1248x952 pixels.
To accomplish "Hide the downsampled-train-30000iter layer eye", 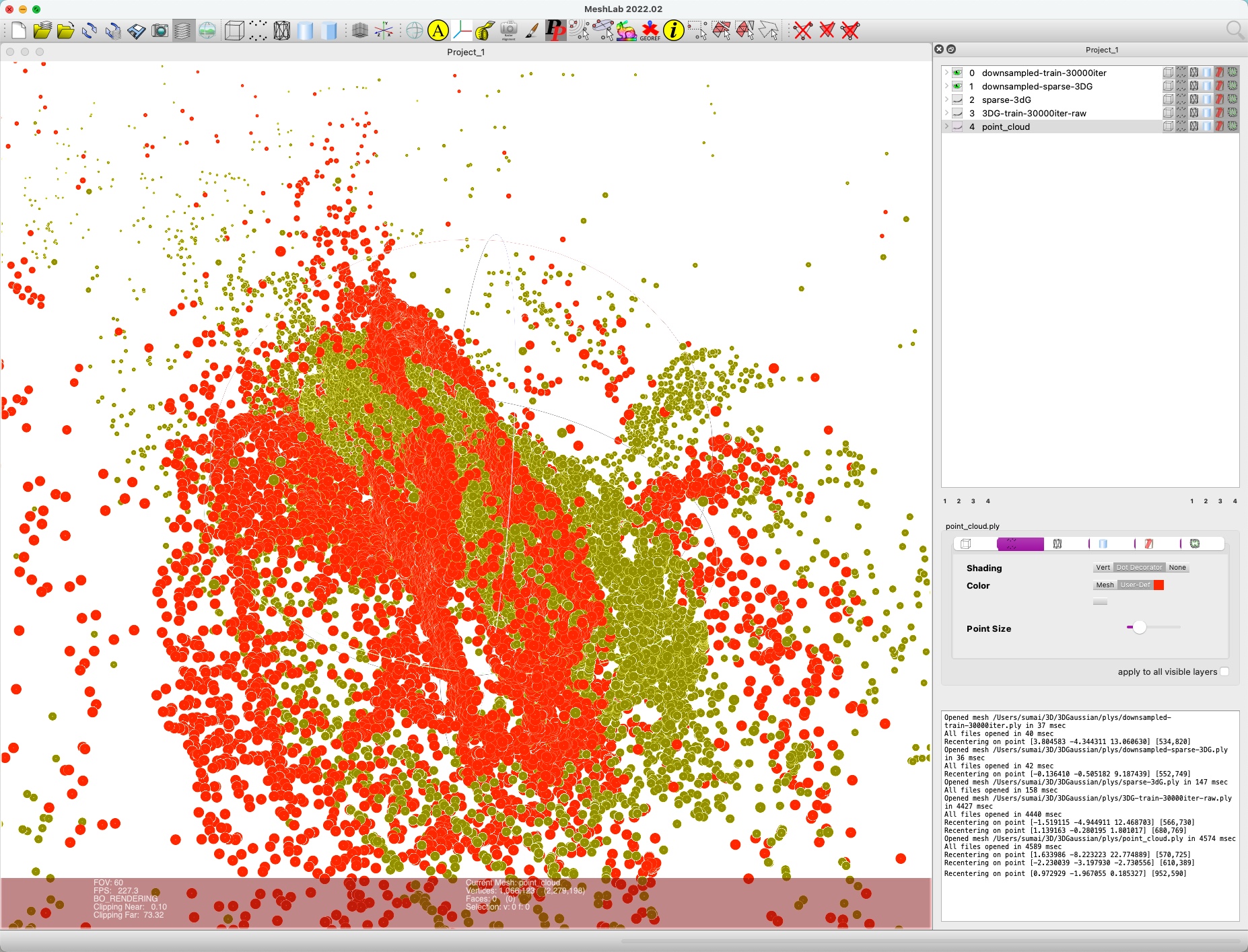I will pyautogui.click(x=957, y=72).
